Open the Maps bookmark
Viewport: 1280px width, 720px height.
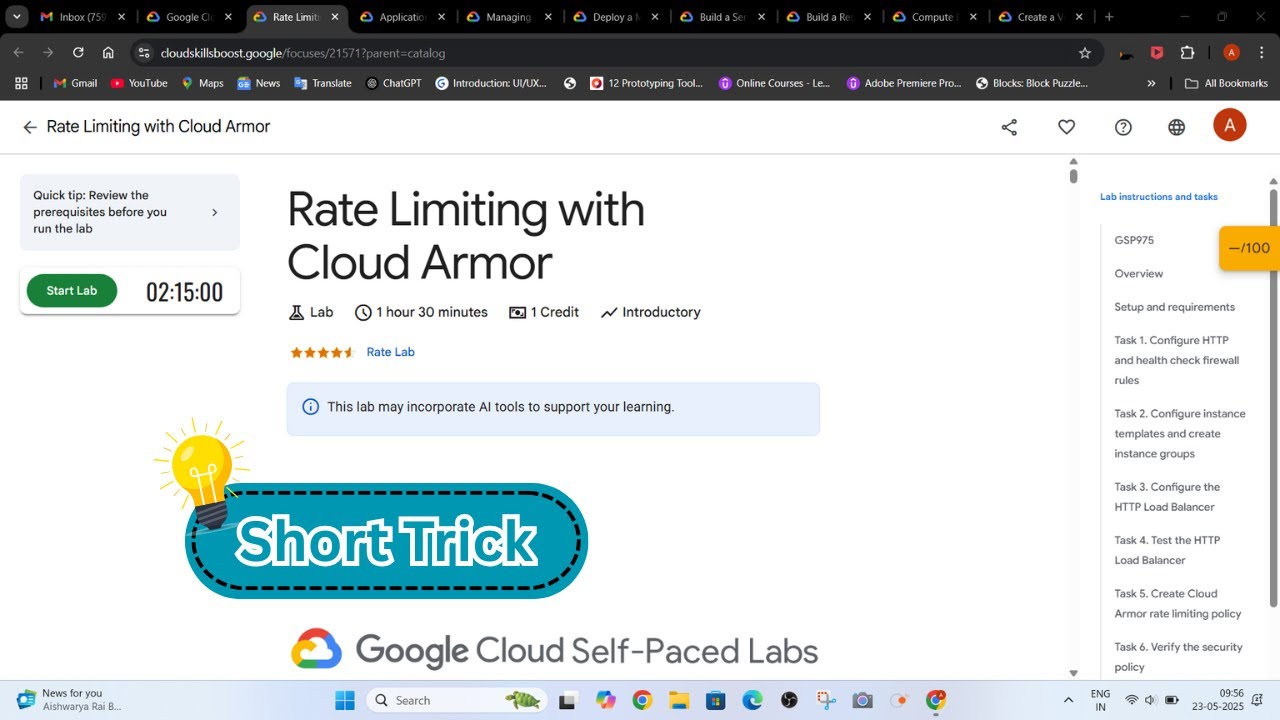tap(202, 83)
